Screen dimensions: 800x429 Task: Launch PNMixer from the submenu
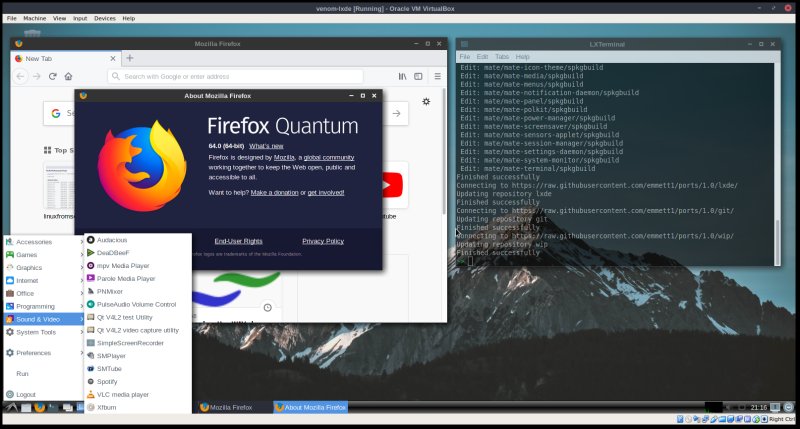[138, 291]
